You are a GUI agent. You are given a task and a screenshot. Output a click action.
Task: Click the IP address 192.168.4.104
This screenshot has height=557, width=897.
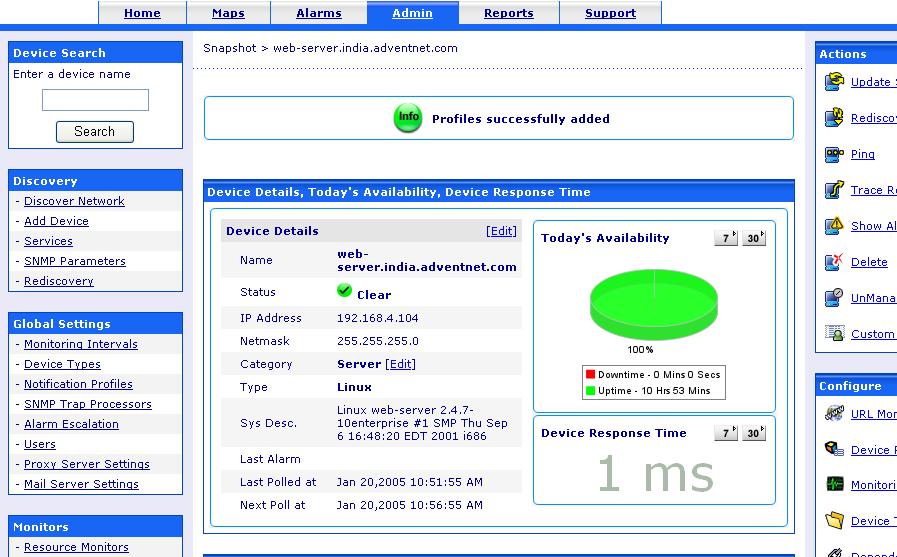point(377,318)
